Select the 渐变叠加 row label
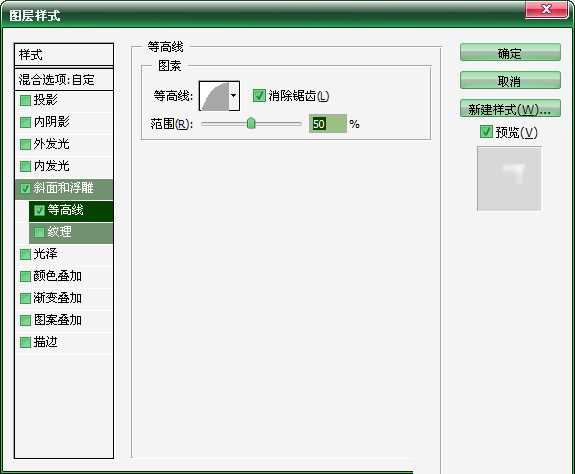This screenshot has height=474, width=575. tap(58, 298)
